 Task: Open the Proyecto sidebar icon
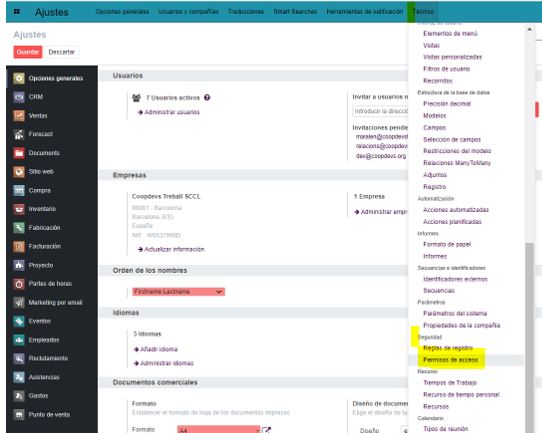19,265
